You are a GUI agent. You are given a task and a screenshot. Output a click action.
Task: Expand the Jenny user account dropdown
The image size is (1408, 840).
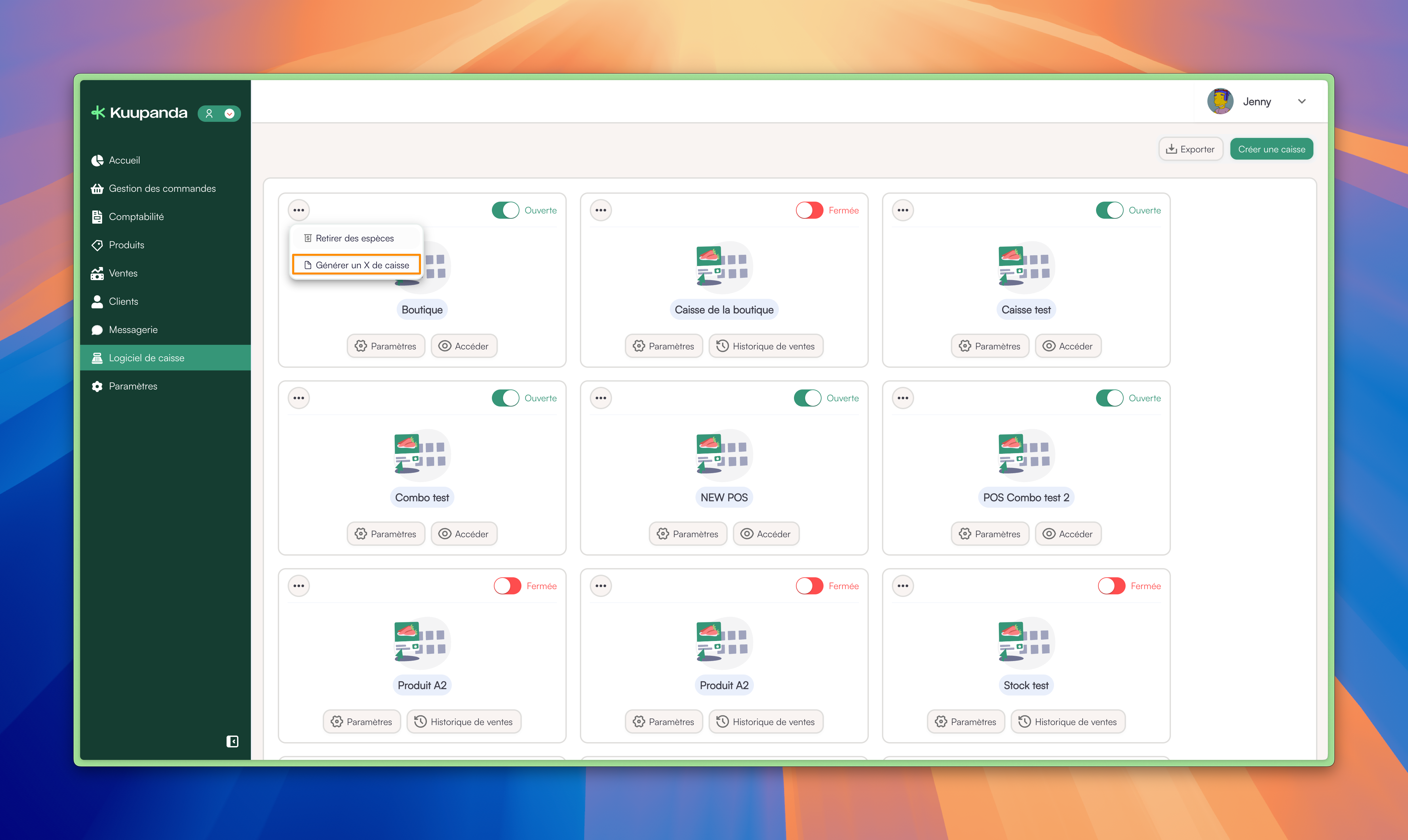click(1302, 101)
